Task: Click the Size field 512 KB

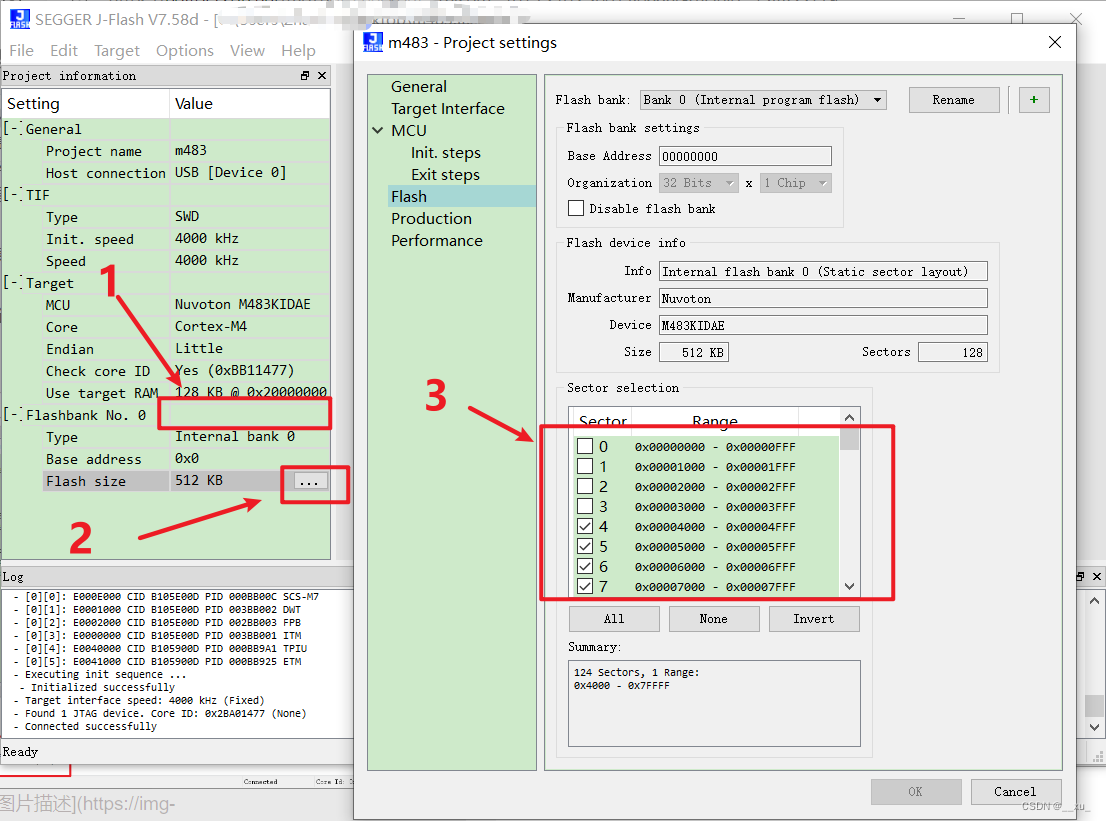Action: (x=693, y=352)
